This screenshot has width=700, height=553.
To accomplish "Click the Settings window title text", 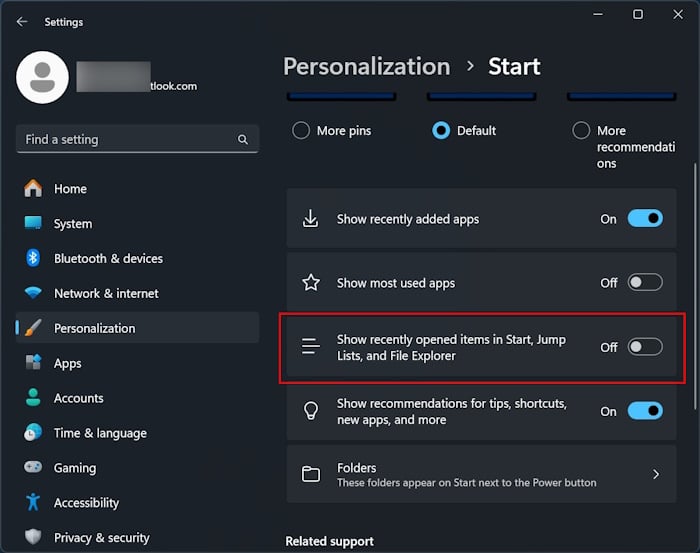I will click(63, 22).
